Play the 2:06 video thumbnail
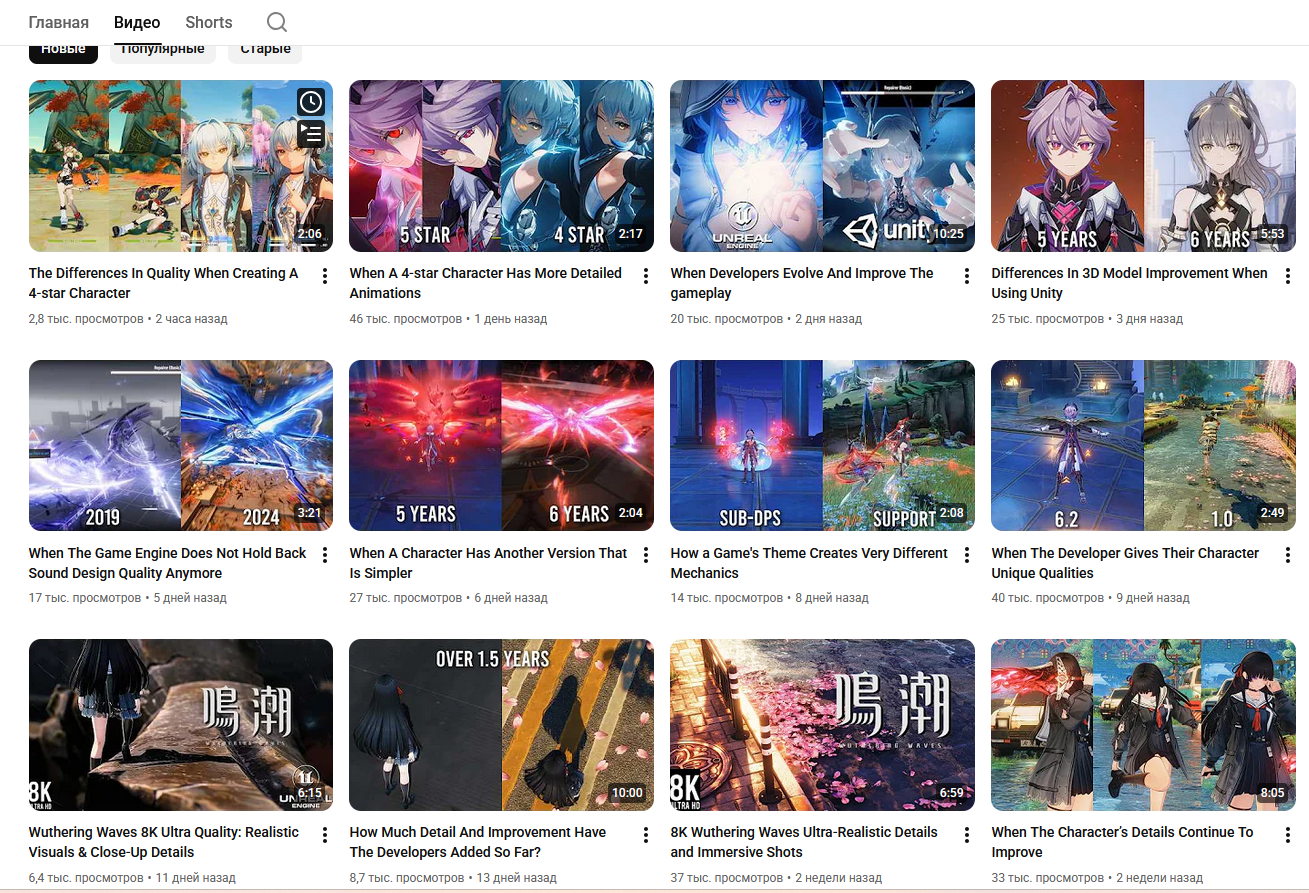The height and width of the screenshot is (893, 1309). click(x=181, y=166)
